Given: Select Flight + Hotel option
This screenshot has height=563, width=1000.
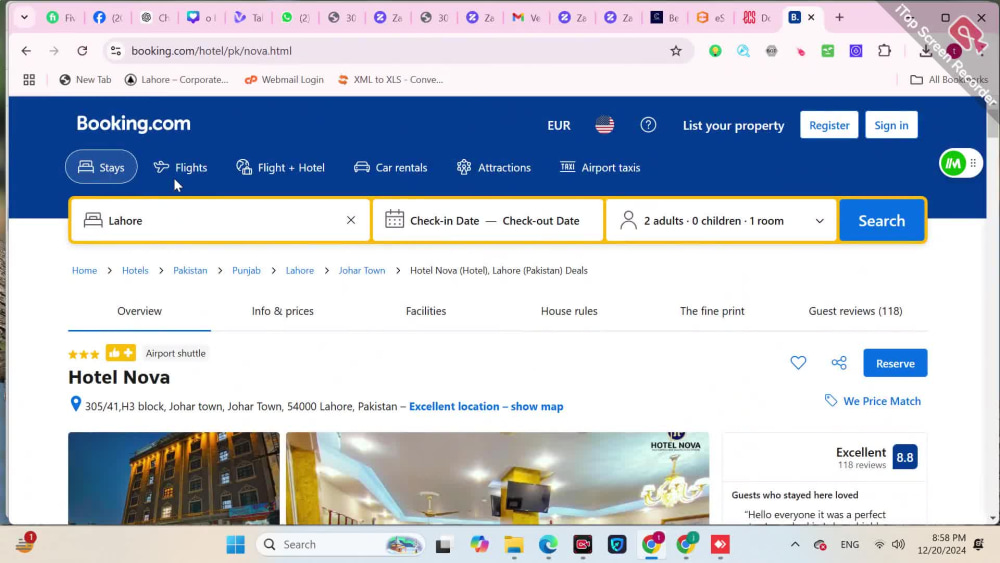Looking at the screenshot, I should pos(281,167).
